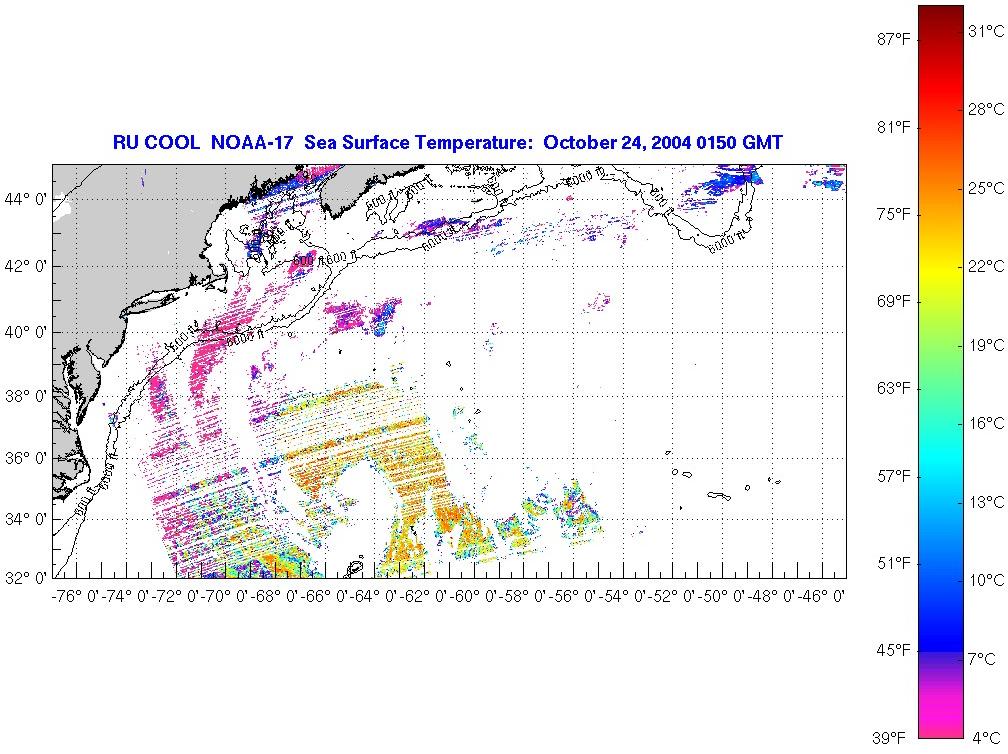
Task: Click the -56° 0' longitude label
Action: click(x=573, y=596)
